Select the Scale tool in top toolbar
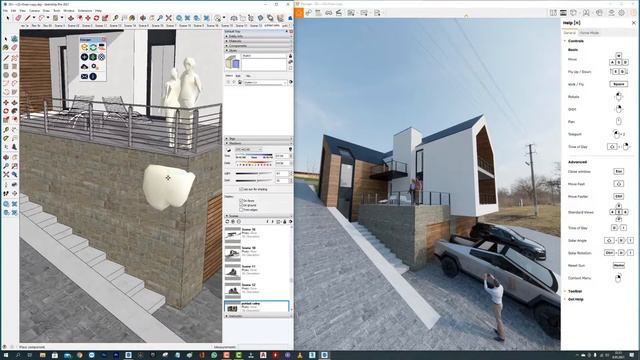The image size is (640, 360). click(x=105, y=18)
